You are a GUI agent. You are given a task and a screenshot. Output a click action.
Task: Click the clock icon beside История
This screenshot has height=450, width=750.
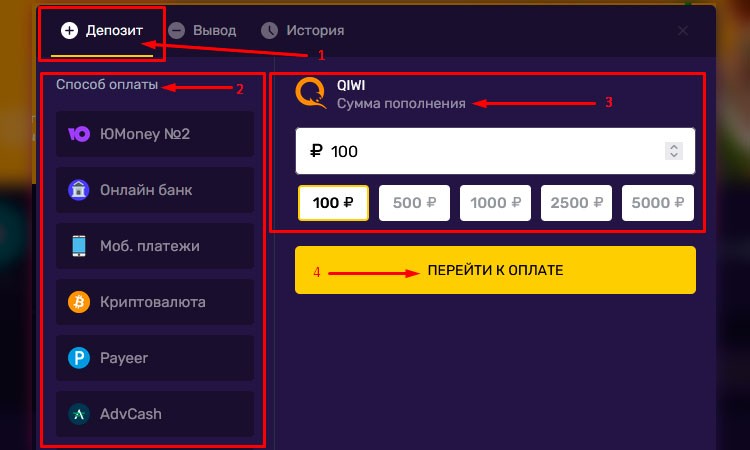269,31
